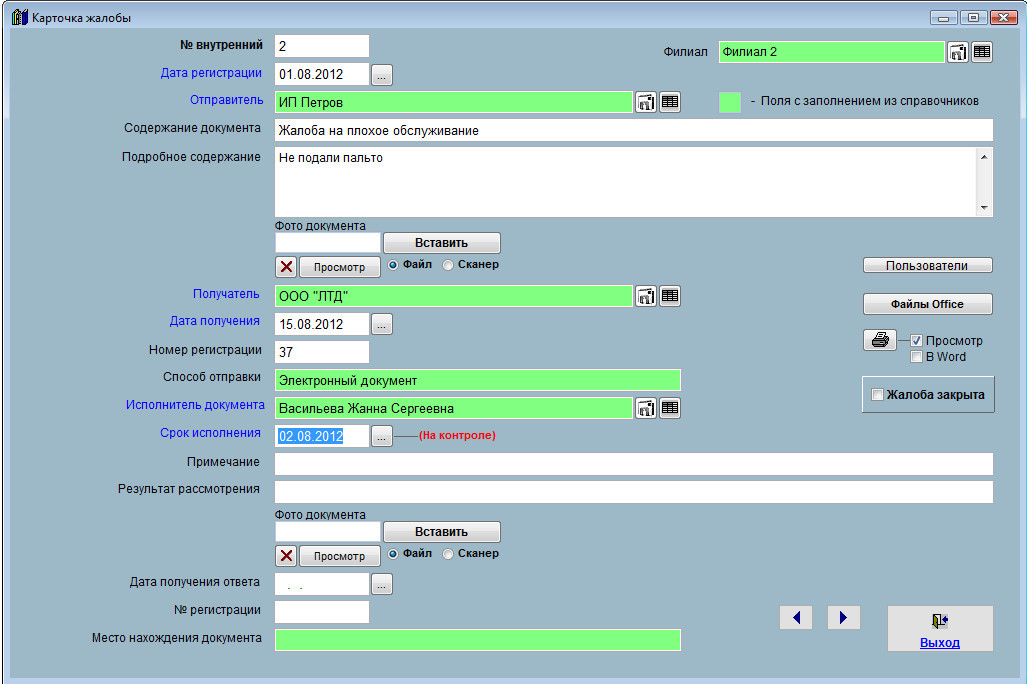Viewport: 1027px width, 684px height.
Task: Open date picker for Срок исполнения
Action: coord(382,436)
